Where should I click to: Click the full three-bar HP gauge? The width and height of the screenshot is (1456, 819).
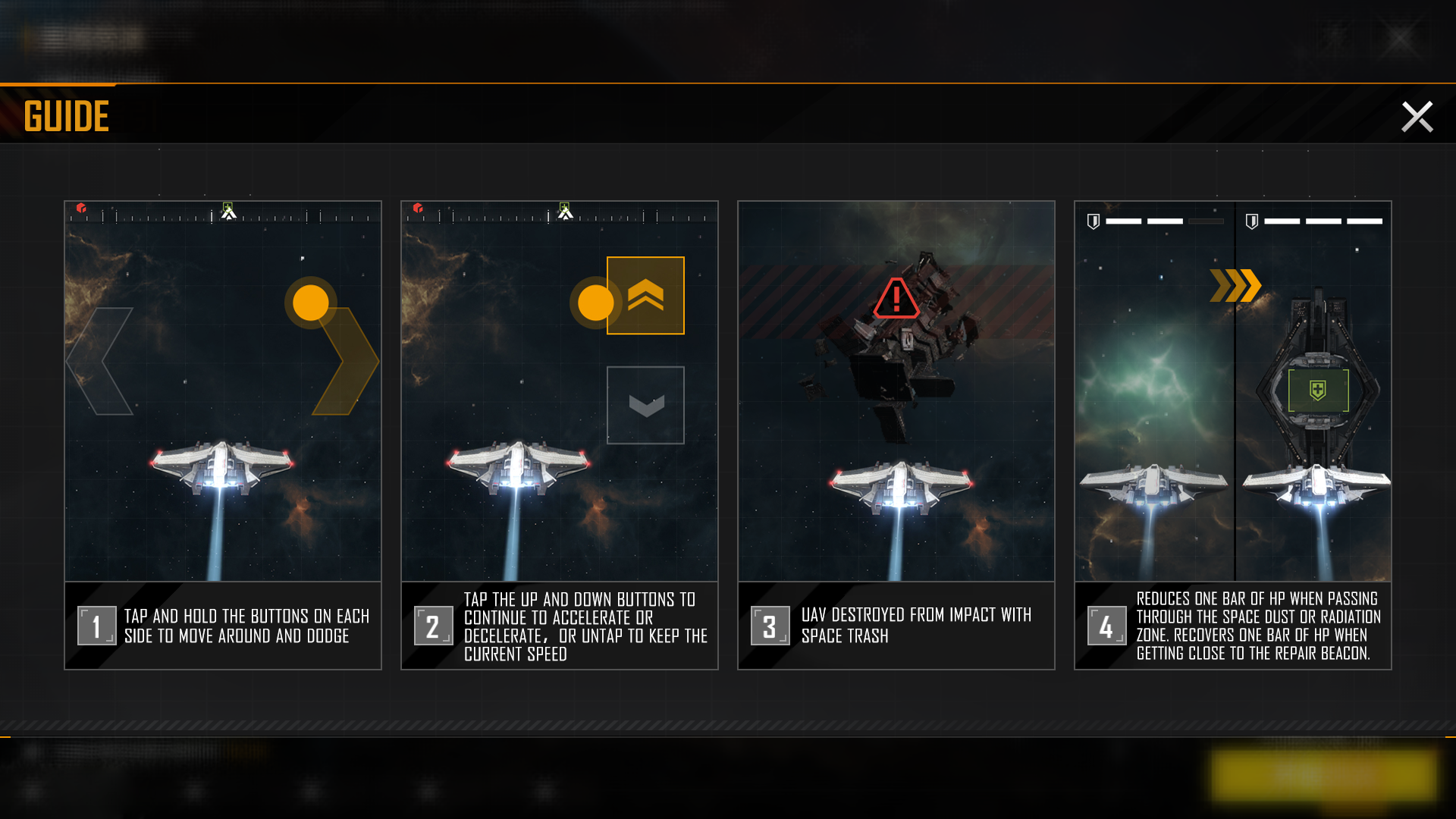point(1323,221)
